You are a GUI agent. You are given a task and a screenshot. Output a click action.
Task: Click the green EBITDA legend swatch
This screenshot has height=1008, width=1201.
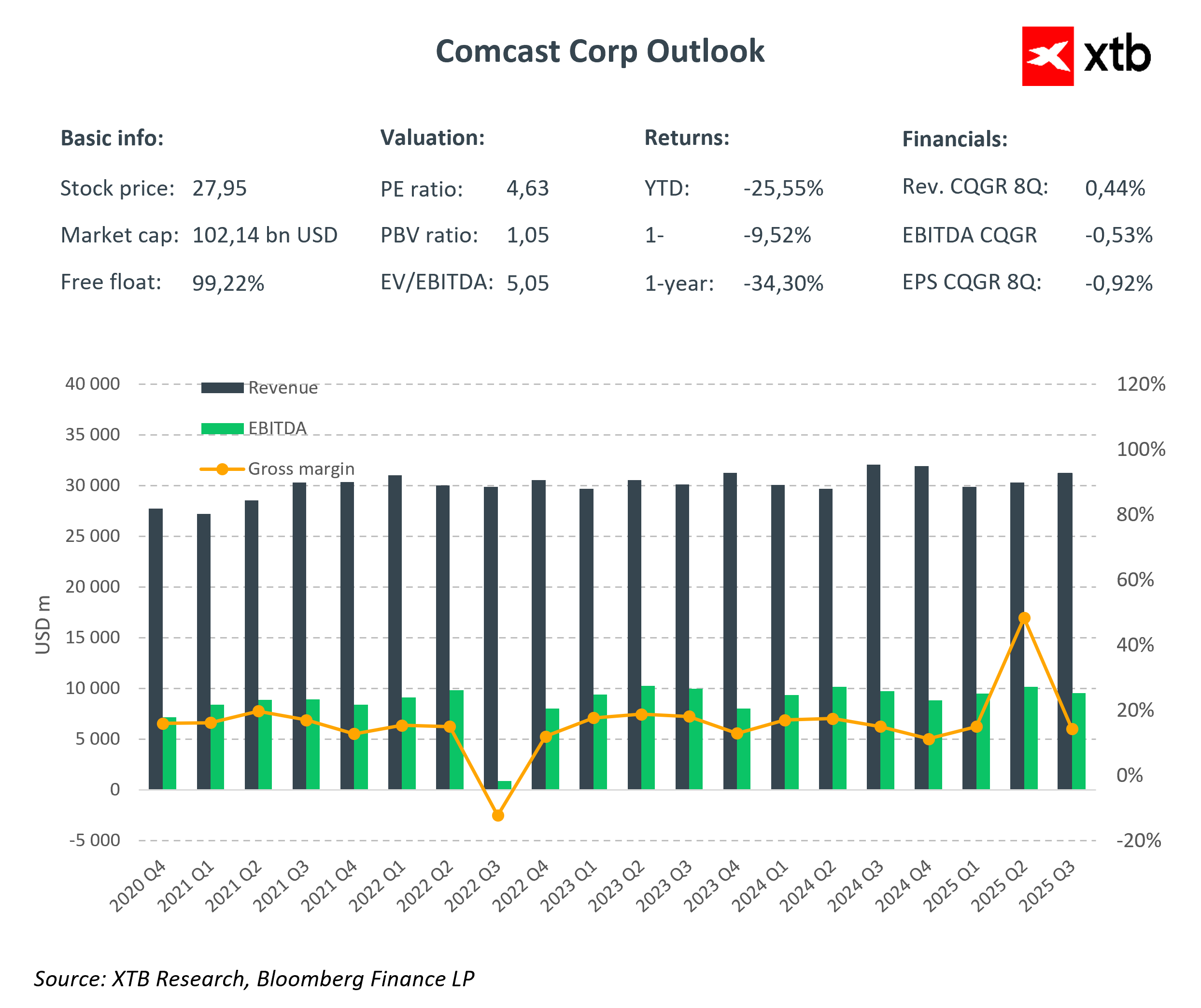(x=222, y=428)
